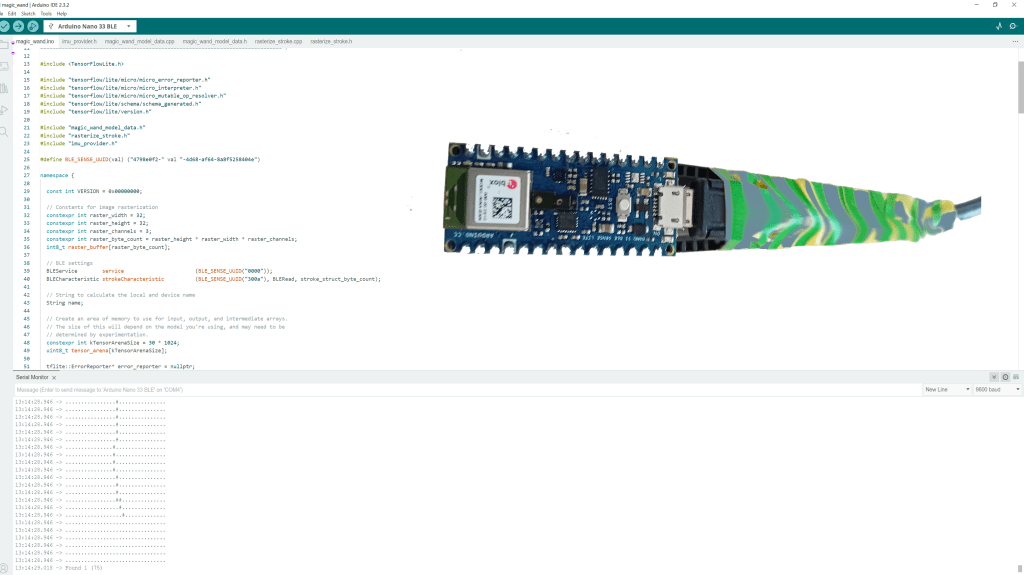Open the Boards Manager in the sidebar

[4, 66]
